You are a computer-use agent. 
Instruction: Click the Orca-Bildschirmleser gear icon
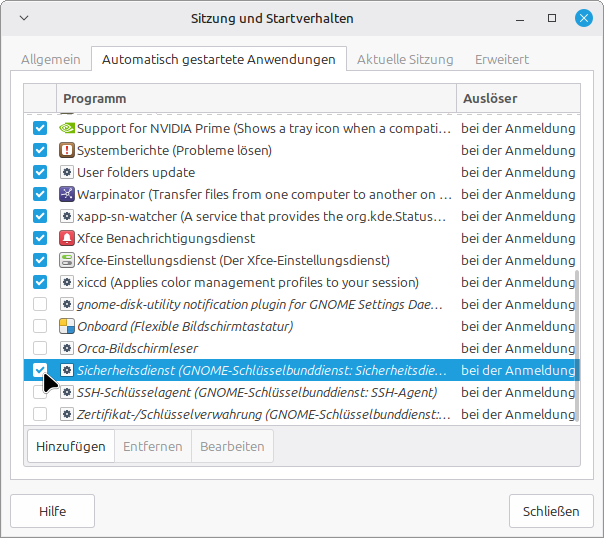tap(67, 348)
